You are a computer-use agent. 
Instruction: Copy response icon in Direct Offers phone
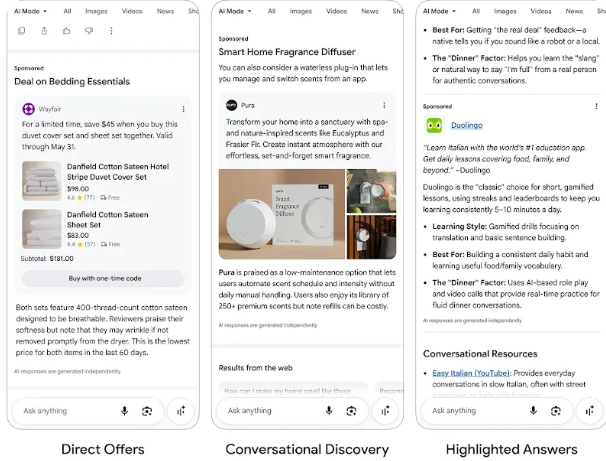point(22,31)
